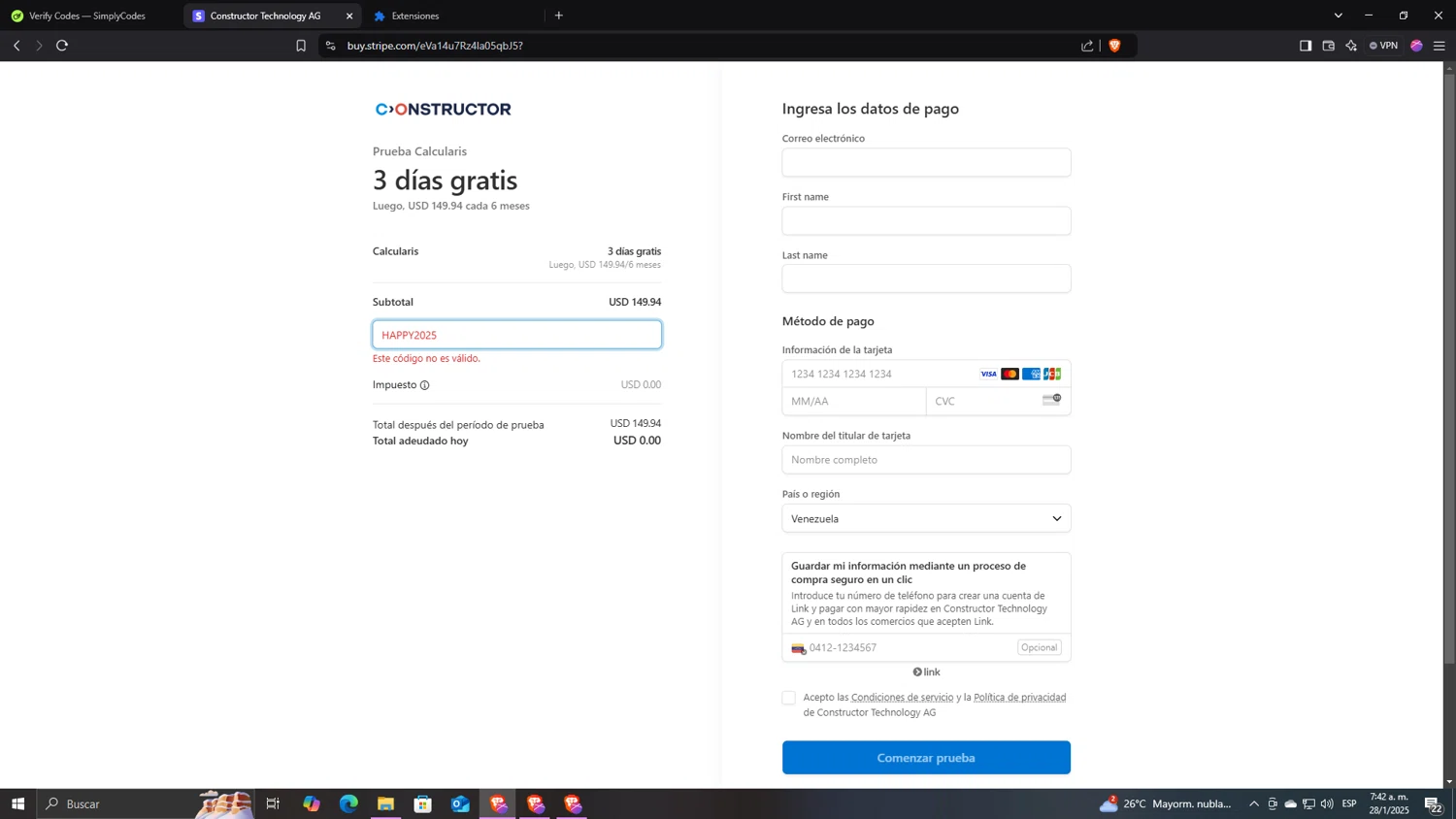Image resolution: width=1456 pixels, height=819 pixels.
Task: Open the Condiciones de servicio link
Action: point(902,697)
